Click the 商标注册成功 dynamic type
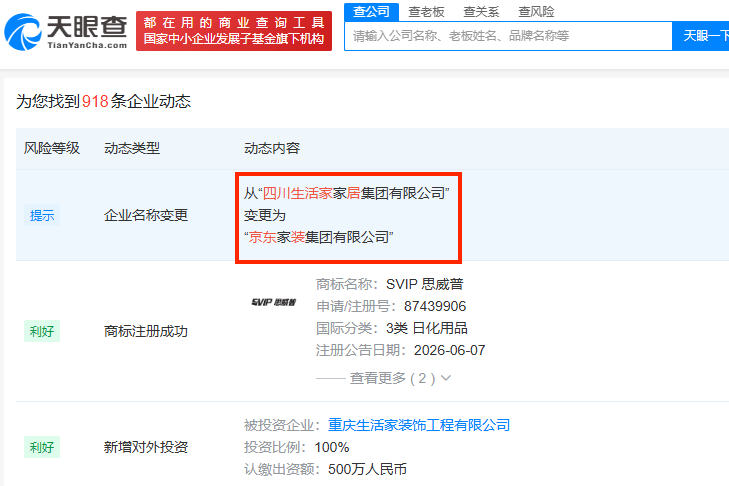729x486 pixels. 146,331
